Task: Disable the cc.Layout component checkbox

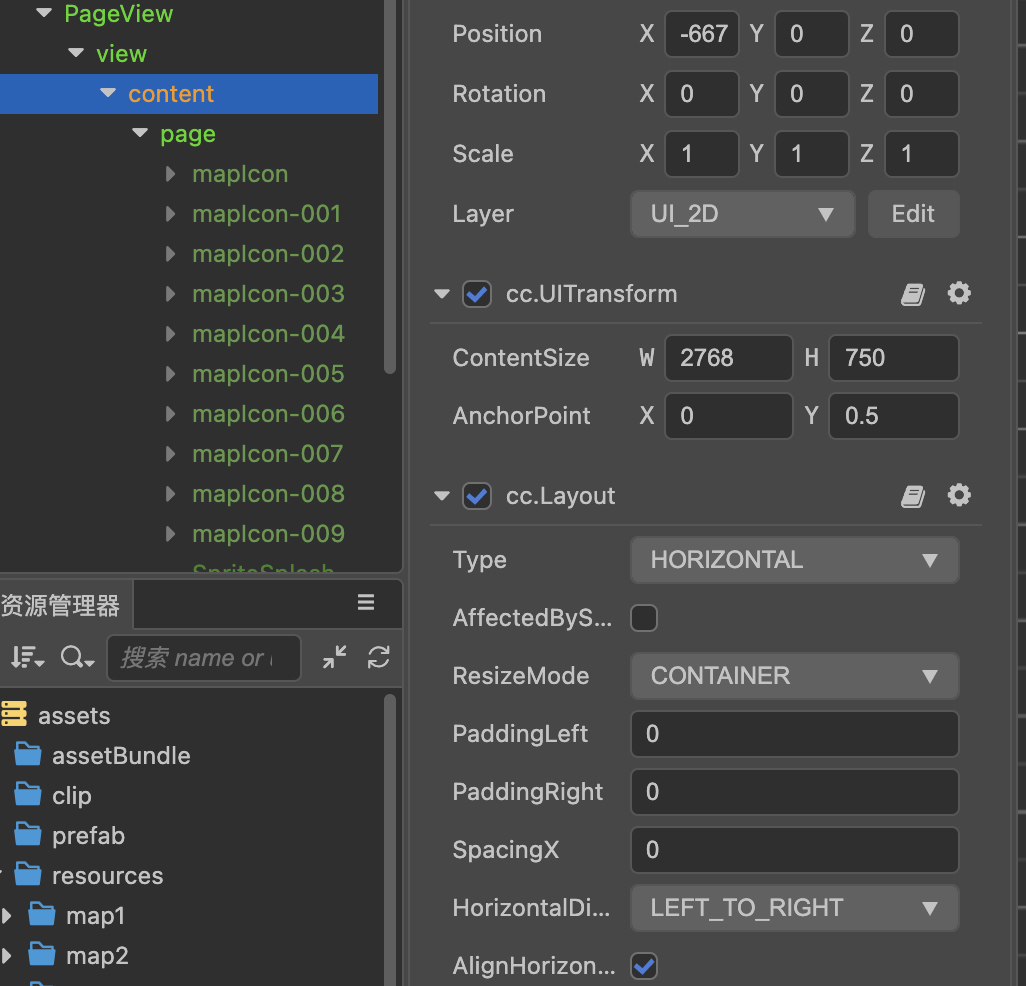Action: pyautogui.click(x=477, y=496)
